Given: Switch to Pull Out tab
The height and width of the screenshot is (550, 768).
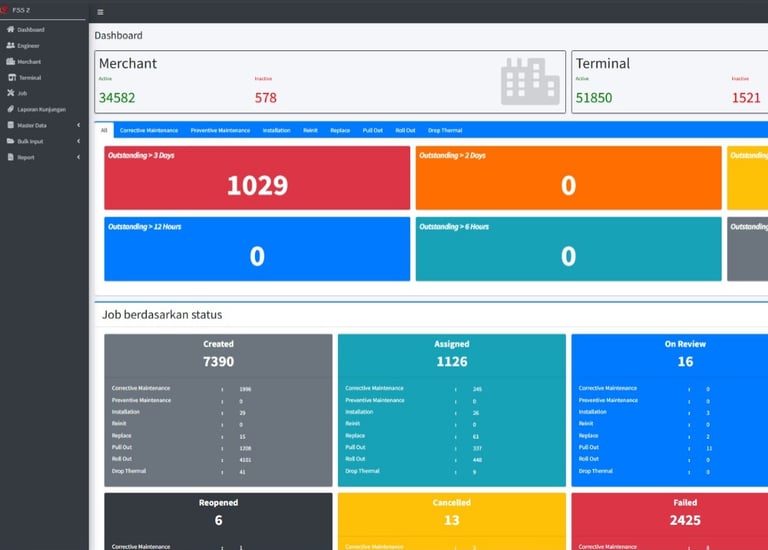Looking at the screenshot, I should coord(373,130).
